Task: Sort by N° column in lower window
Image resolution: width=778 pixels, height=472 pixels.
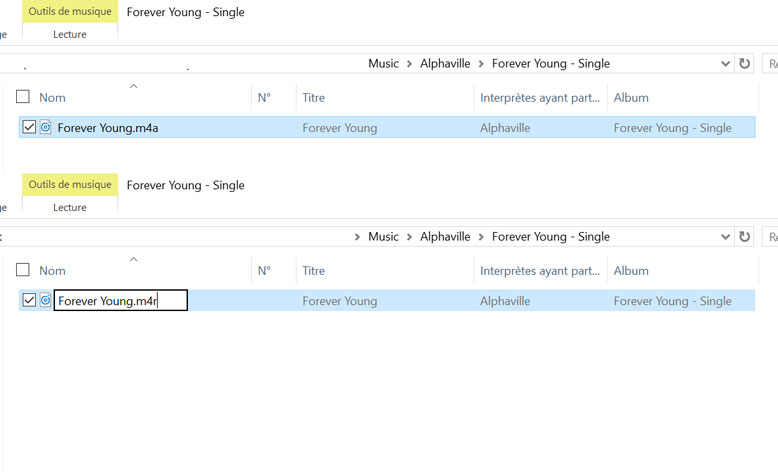Action: (x=264, y=270)
